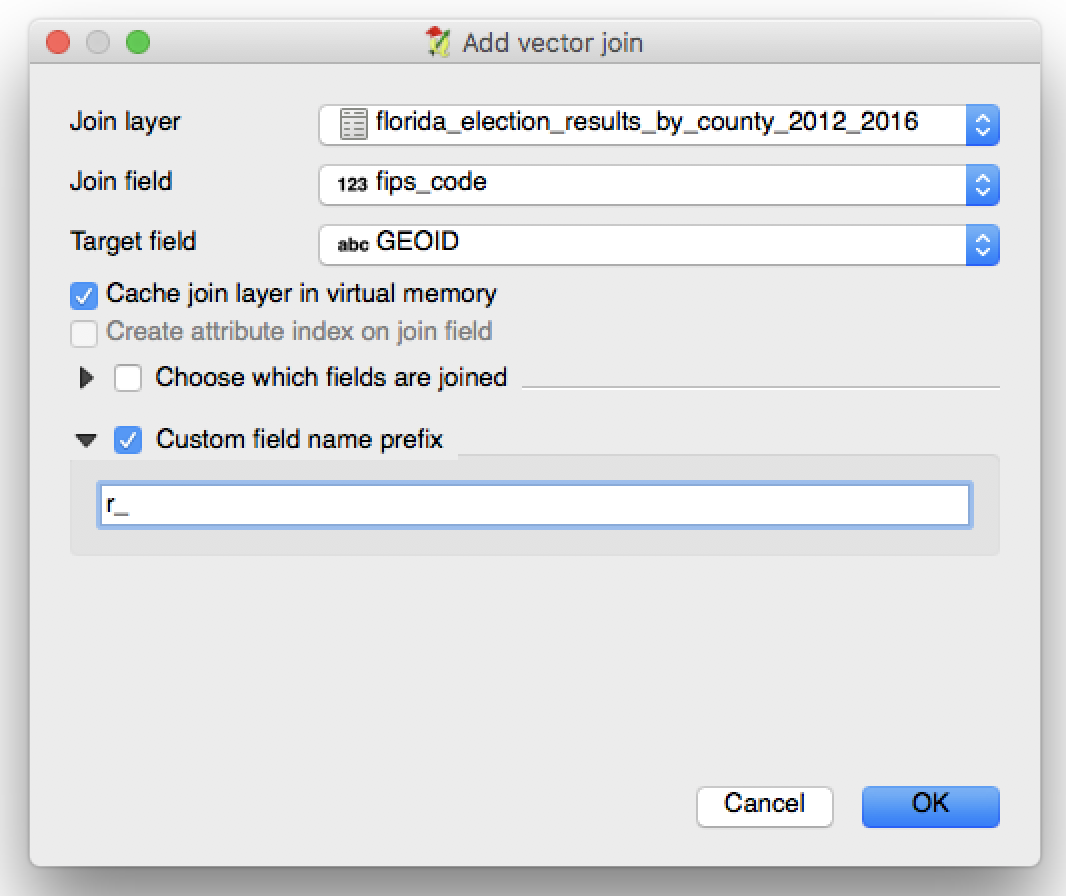Open the Target field dropdown
Screen dimensions: 1066x896
(x=659, y=244)
